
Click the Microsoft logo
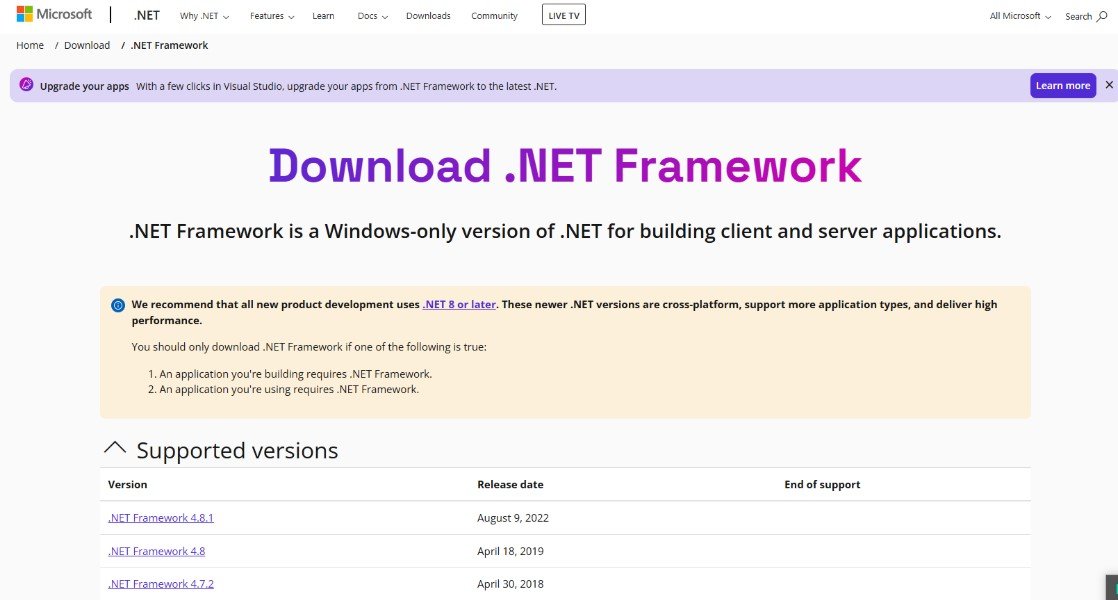pyautogui.click(x=54, y=14)
